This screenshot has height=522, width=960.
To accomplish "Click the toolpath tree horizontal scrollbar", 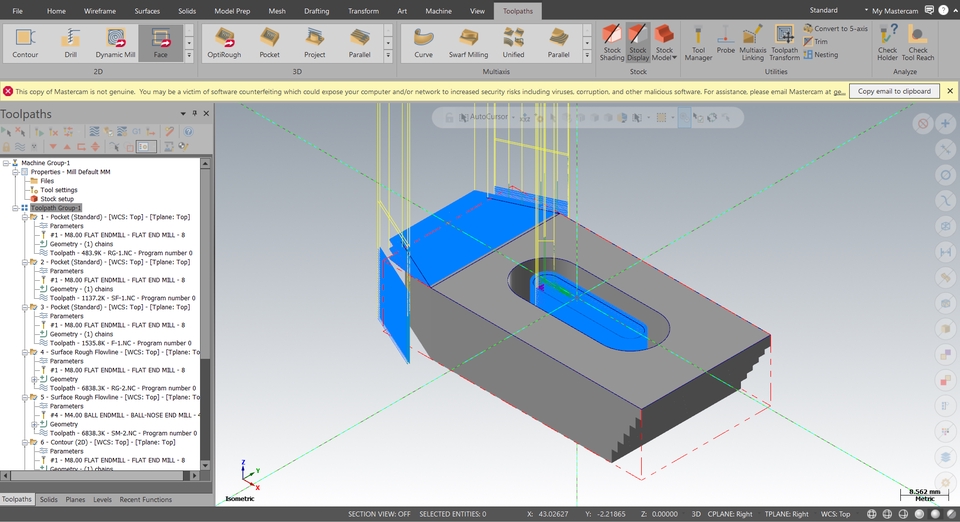I will coord(100,475).
